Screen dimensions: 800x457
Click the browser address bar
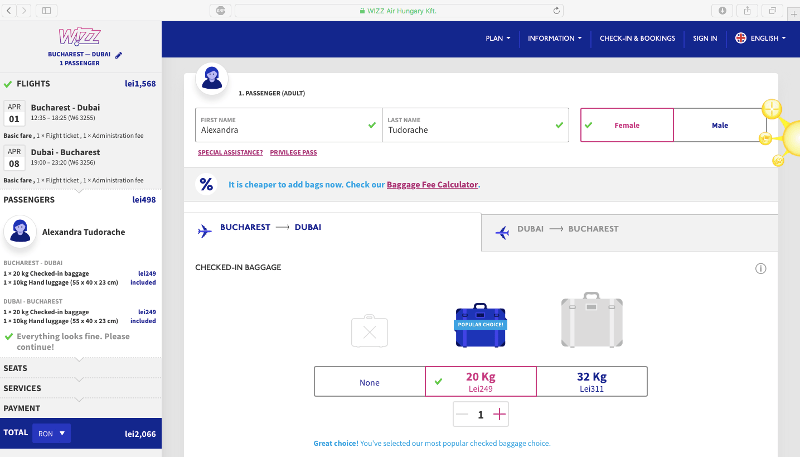pyautogui.click(x=398, y=11)
